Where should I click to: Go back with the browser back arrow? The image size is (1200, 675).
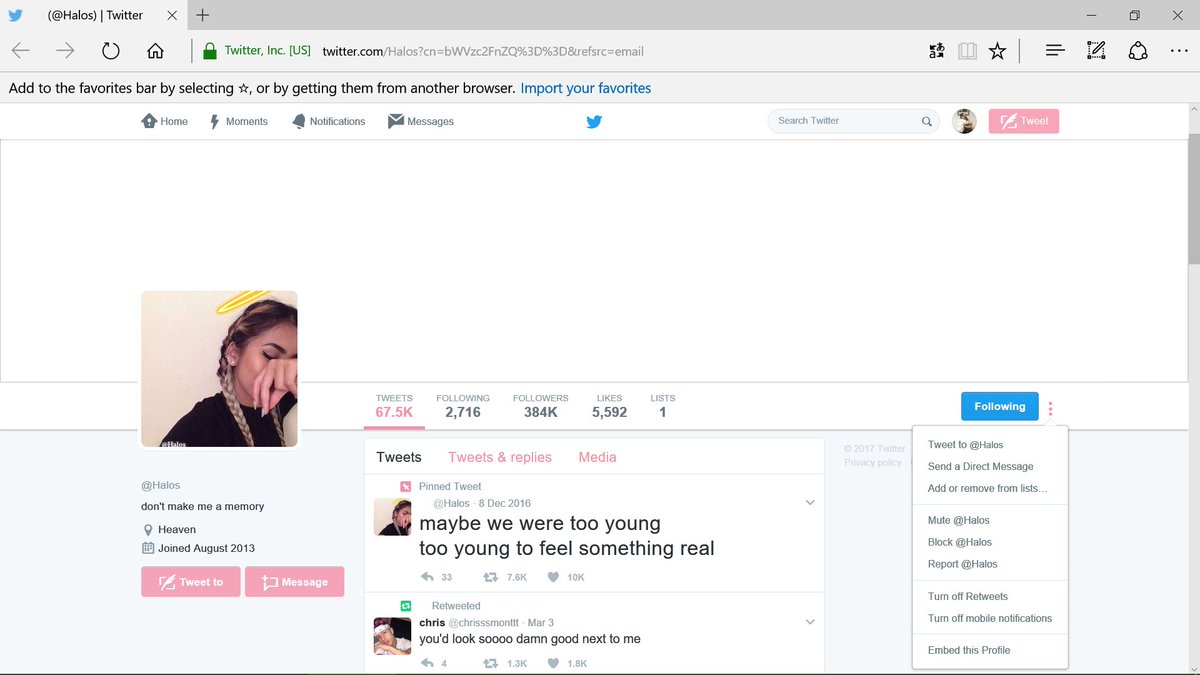21,51
